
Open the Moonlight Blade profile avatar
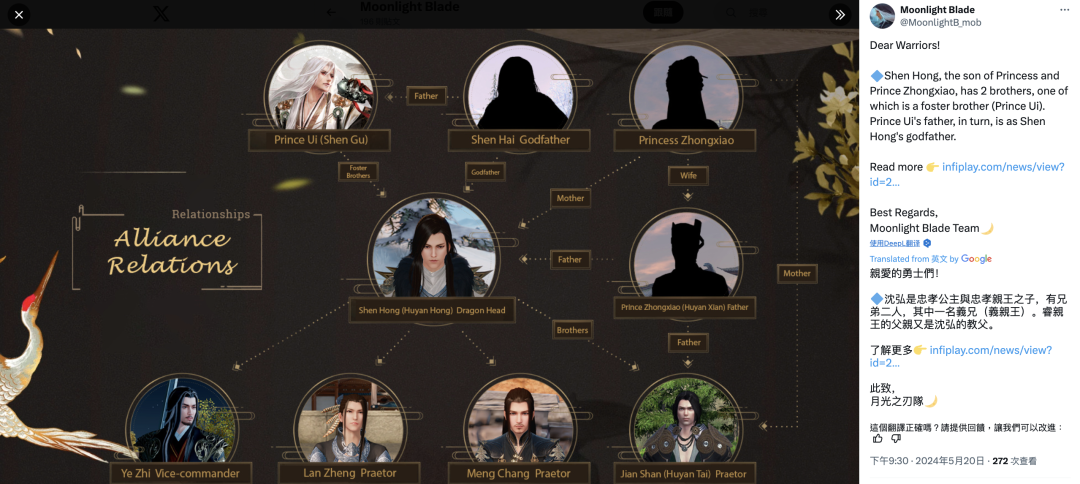pos(882,16)
